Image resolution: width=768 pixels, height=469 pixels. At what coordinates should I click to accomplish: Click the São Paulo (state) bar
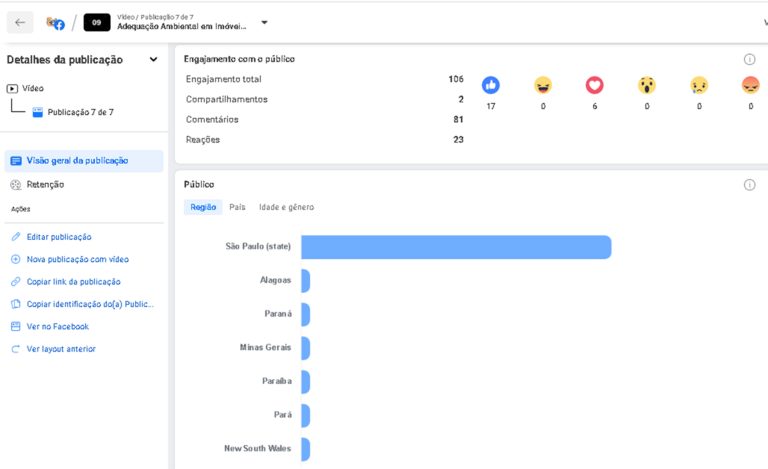coord(456,247)
